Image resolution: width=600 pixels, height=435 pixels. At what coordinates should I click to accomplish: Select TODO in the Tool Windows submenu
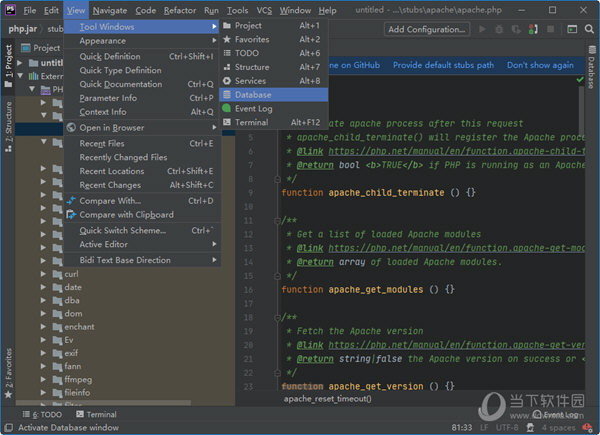274,53
